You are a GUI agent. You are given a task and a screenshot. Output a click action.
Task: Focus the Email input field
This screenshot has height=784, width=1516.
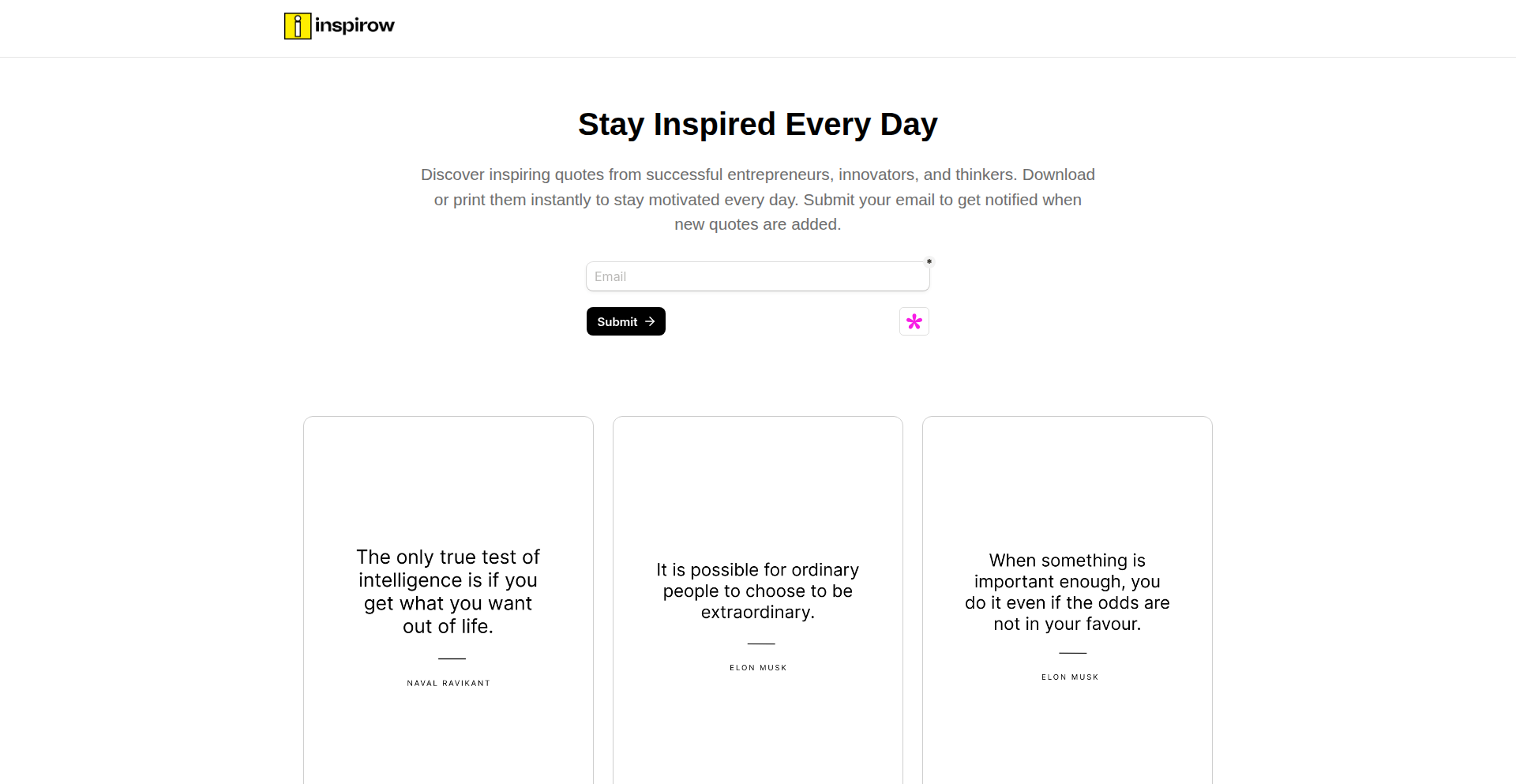757,276
